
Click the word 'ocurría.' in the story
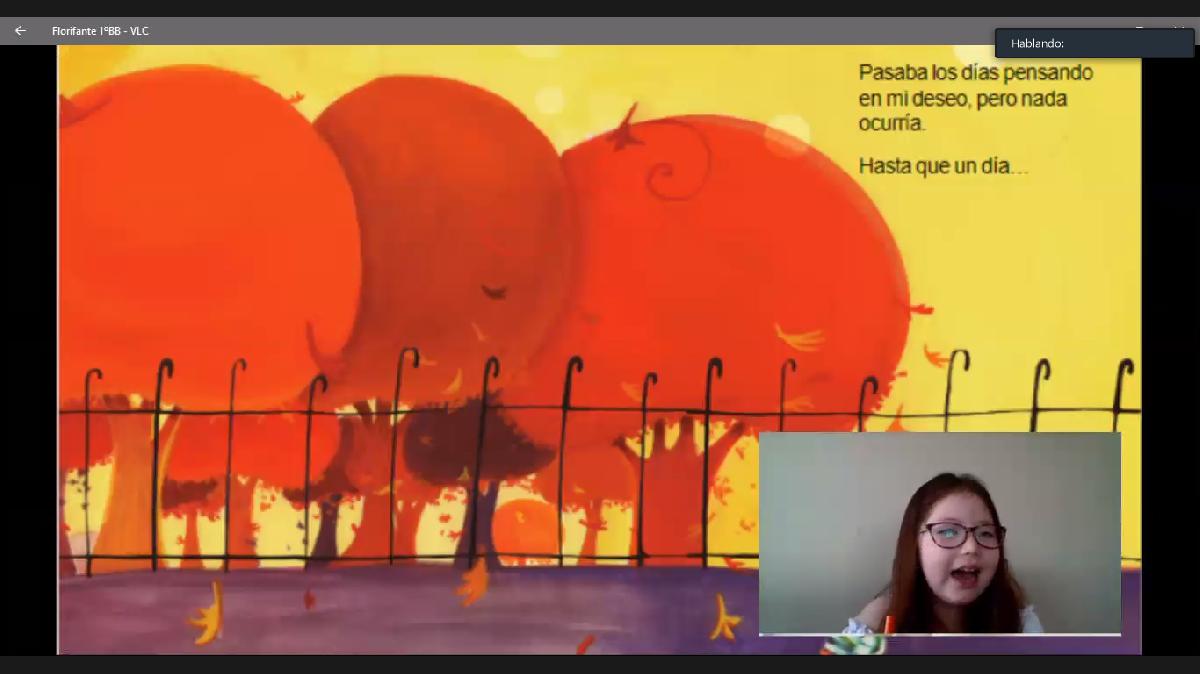point(892,124)
